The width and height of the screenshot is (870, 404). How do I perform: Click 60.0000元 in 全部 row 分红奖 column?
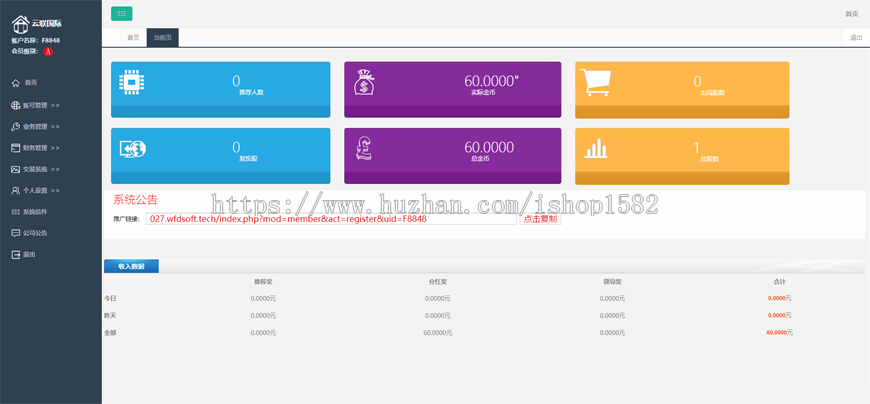coord(438,333)
